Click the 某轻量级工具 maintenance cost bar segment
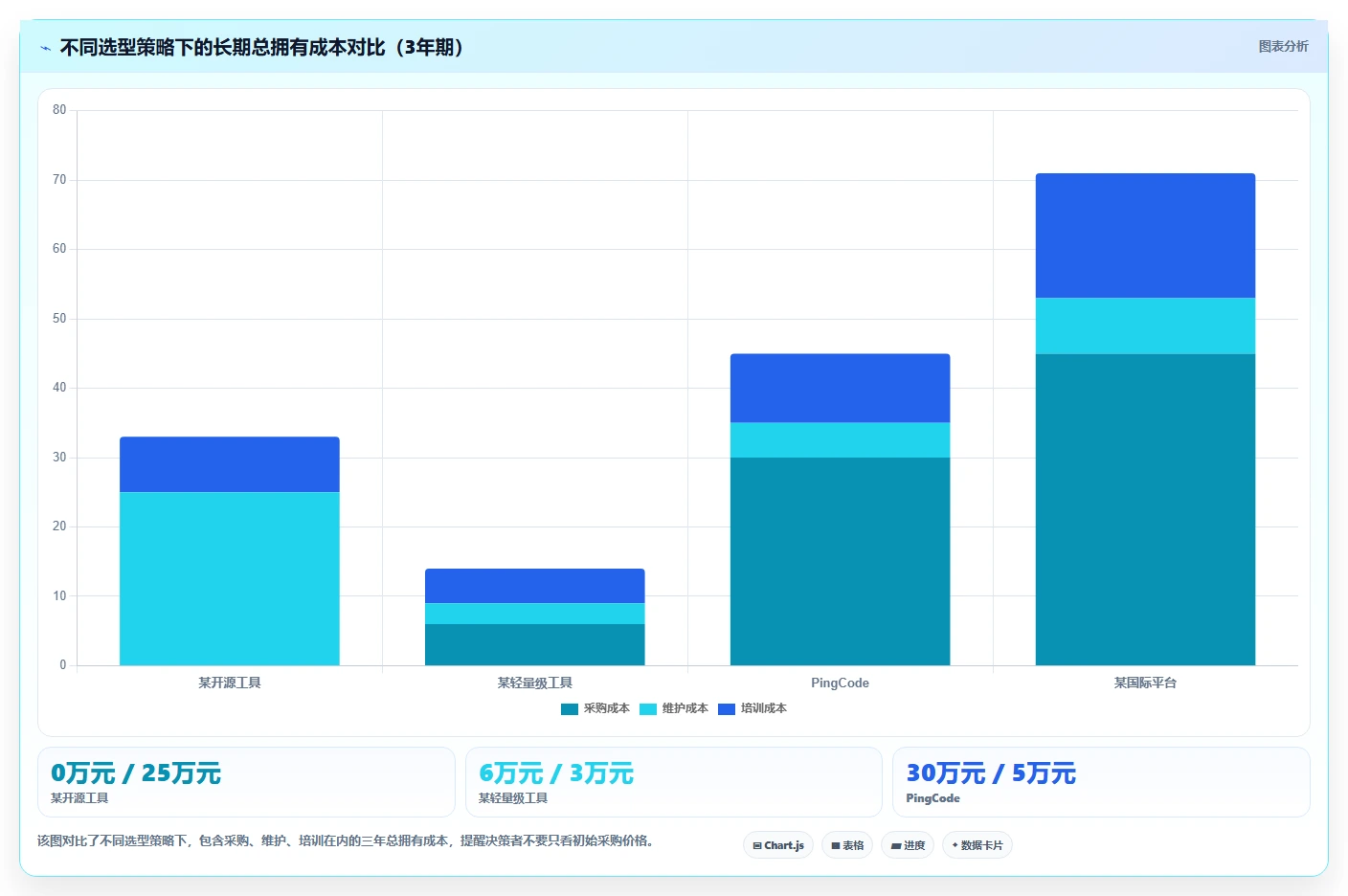 click(535, 614)
